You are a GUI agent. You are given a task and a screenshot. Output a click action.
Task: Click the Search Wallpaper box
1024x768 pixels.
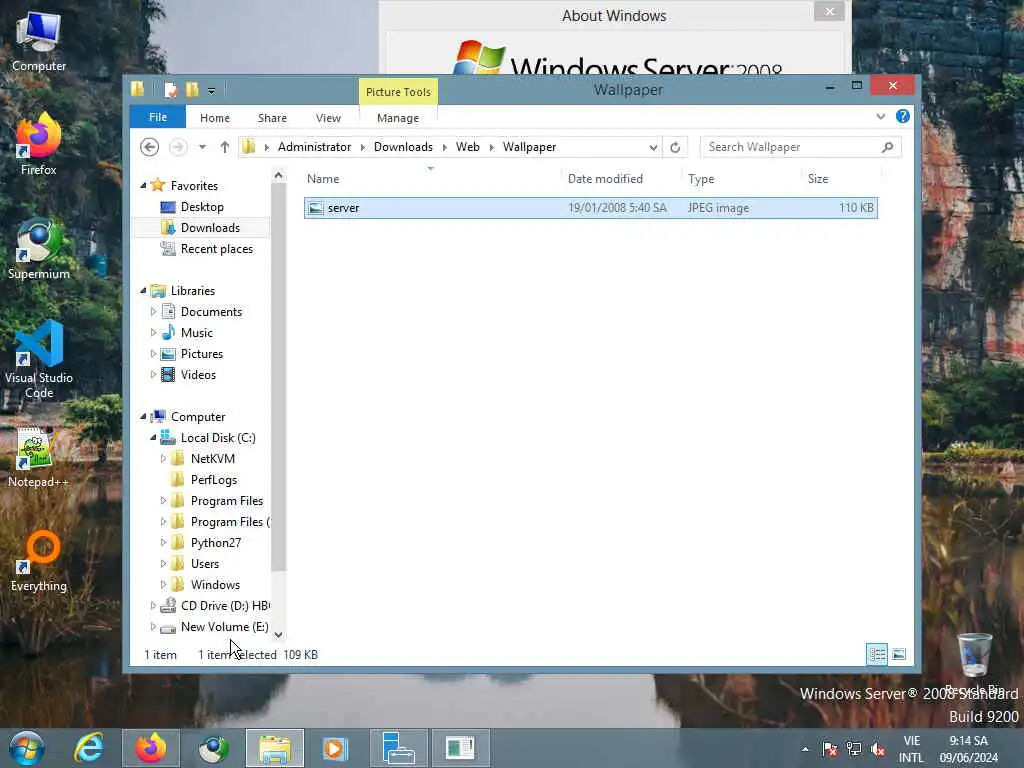pyautogui.click(x=800, y=147)
